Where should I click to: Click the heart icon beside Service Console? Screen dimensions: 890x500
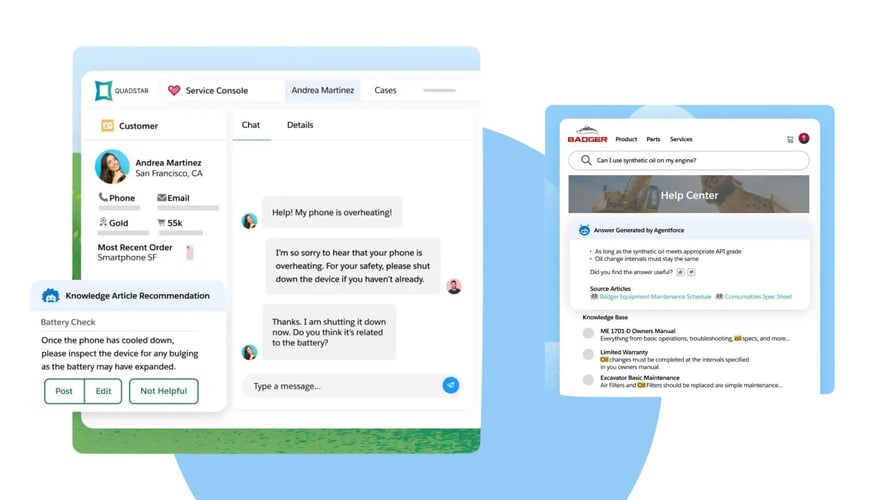click(x=174, y=91)
